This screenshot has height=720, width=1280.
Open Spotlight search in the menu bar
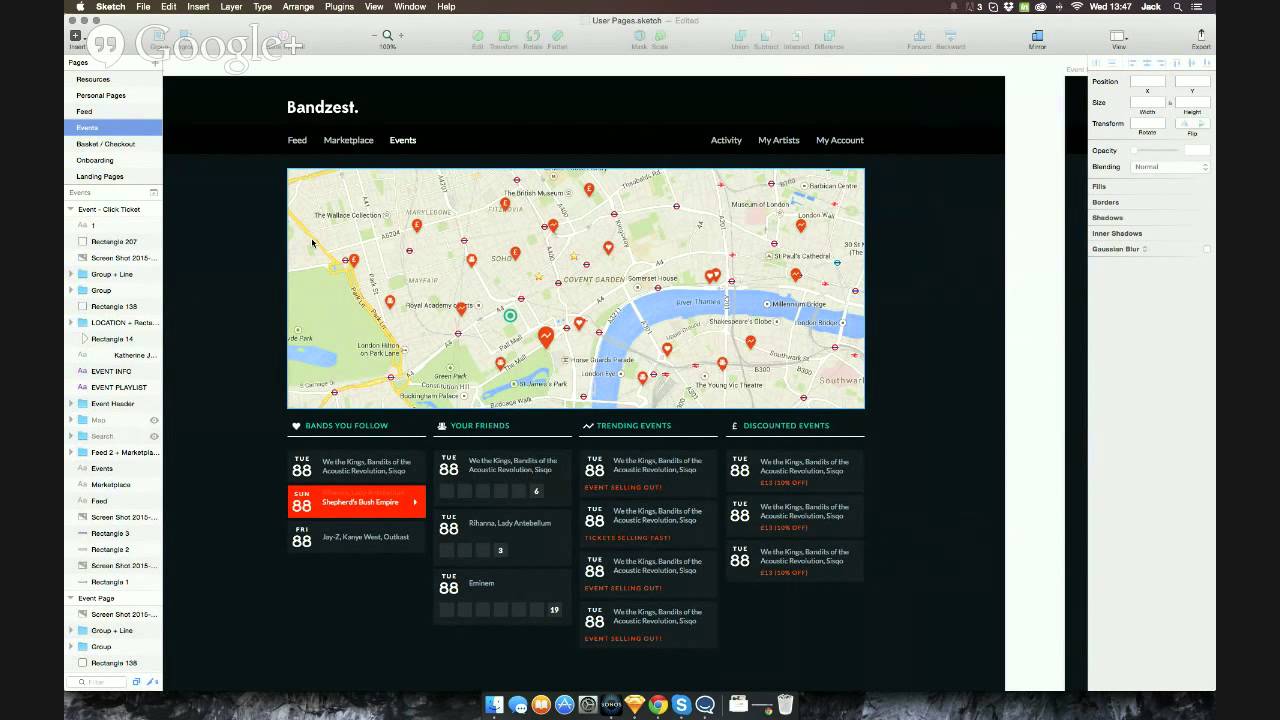[1179, 7]
